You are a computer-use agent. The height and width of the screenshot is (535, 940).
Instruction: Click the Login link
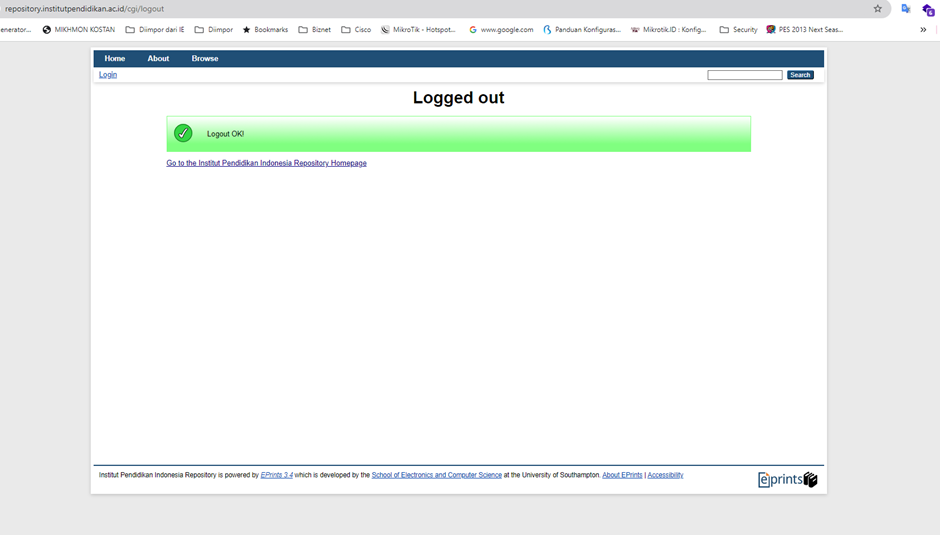click(108, 75)
